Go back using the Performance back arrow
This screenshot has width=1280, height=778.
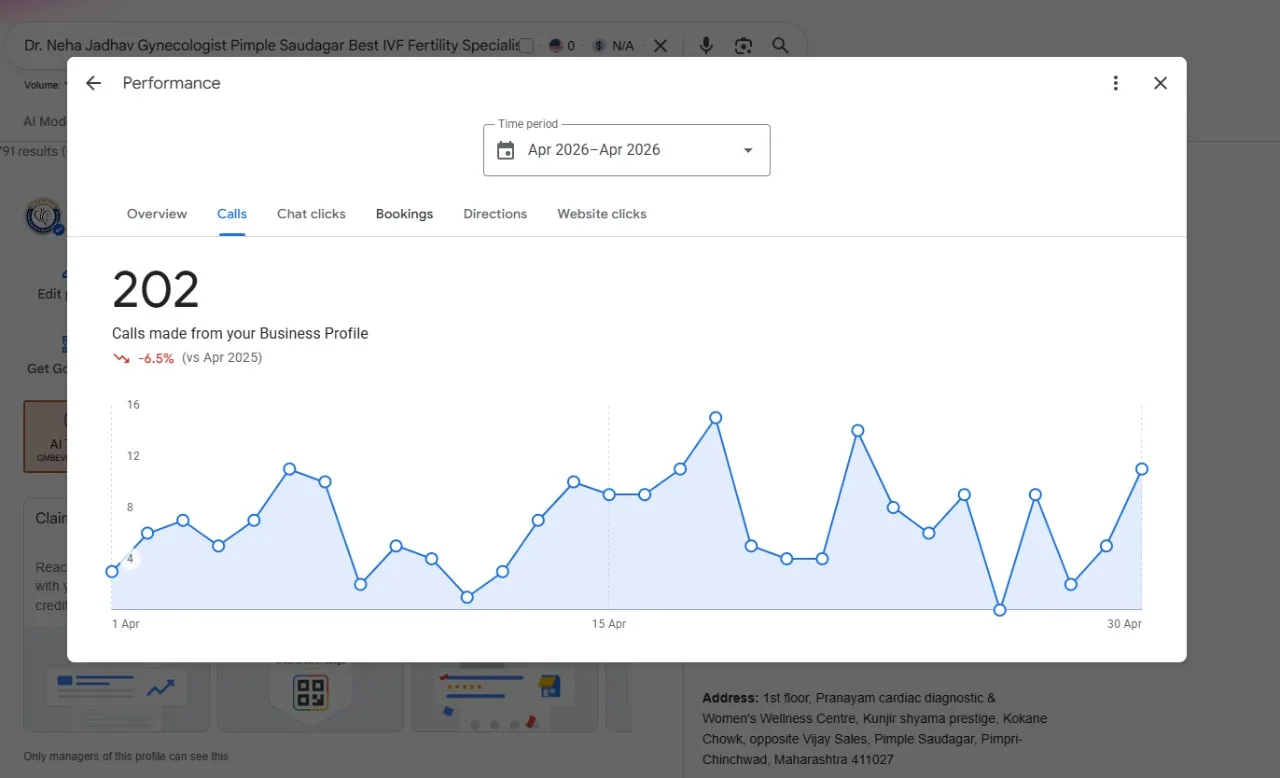tap(93, 83)
